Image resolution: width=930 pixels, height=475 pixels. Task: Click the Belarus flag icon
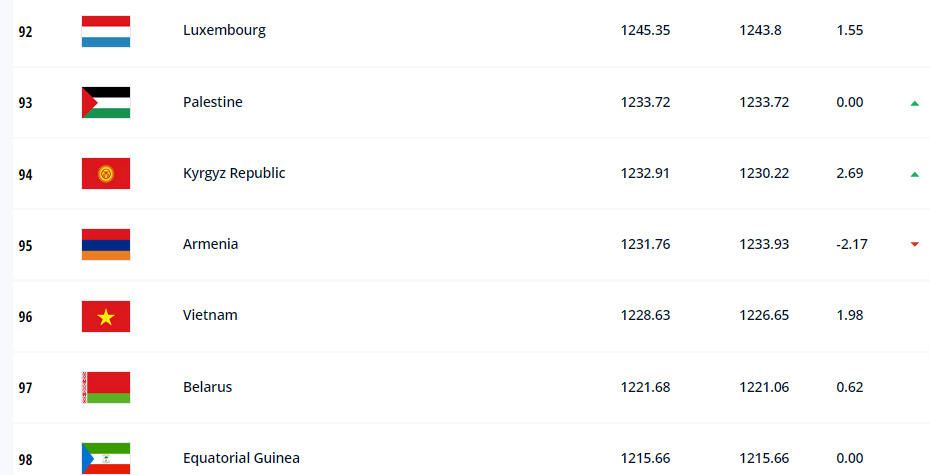click(105, 387)
